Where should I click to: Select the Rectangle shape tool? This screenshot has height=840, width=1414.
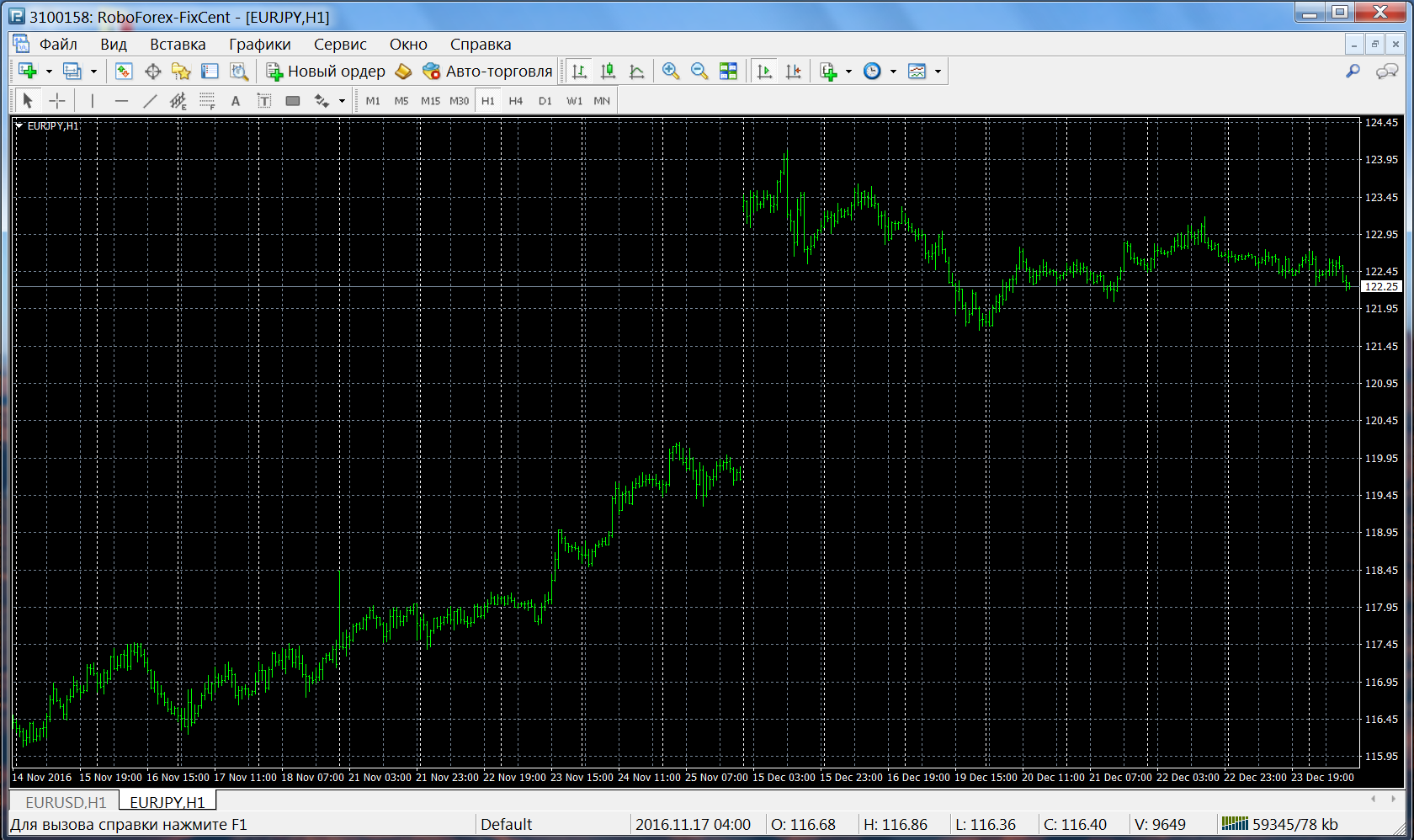point(293,101)
